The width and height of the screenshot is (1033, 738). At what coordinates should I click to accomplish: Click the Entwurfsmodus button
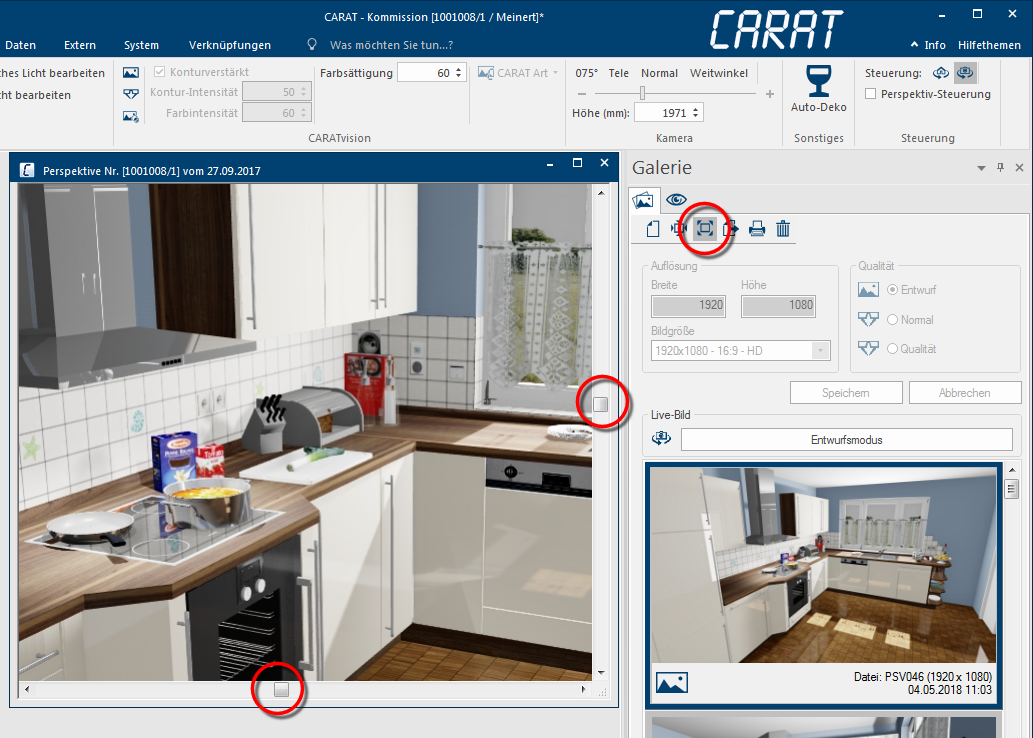pos(846,440)
